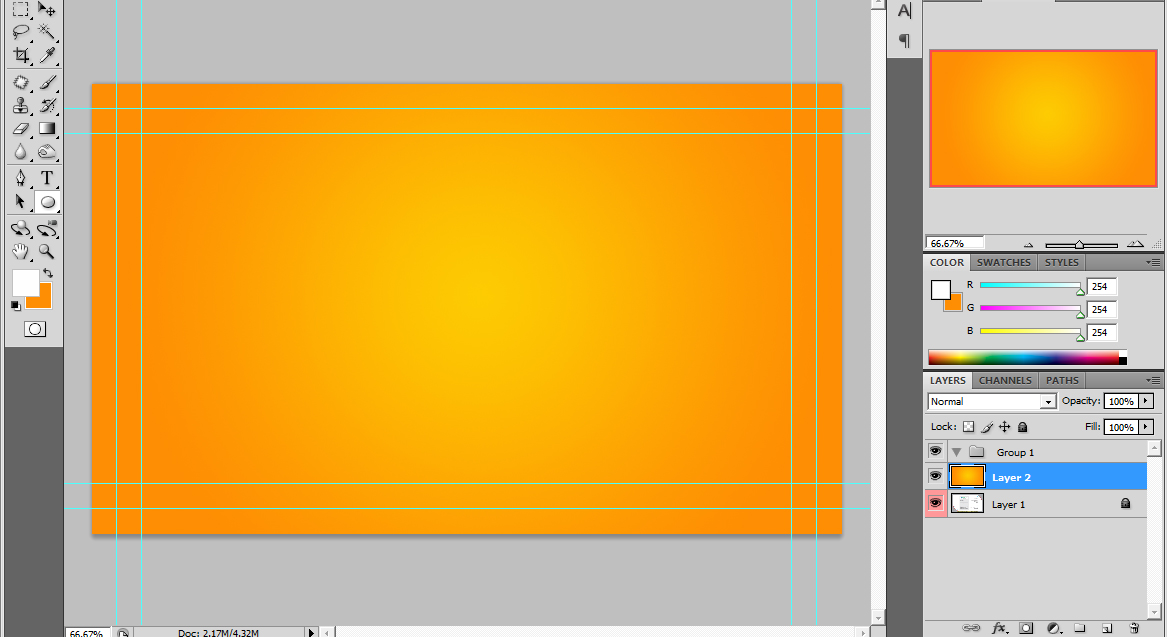Viewport: 1167px width, 637px height.
Task: Select the Eraser tool
Action: [21, 128]
